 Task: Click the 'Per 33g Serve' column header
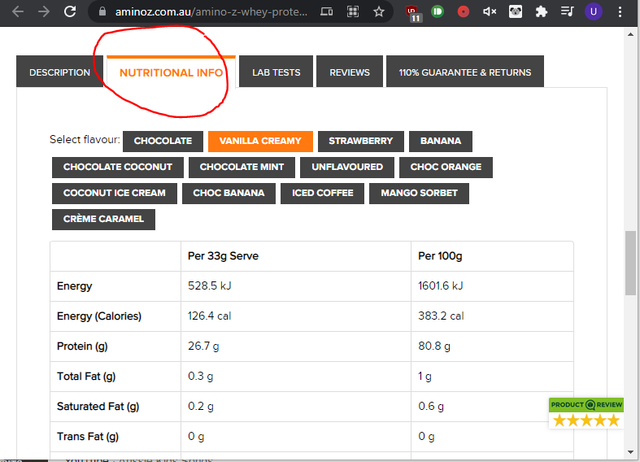pos(223,256)
